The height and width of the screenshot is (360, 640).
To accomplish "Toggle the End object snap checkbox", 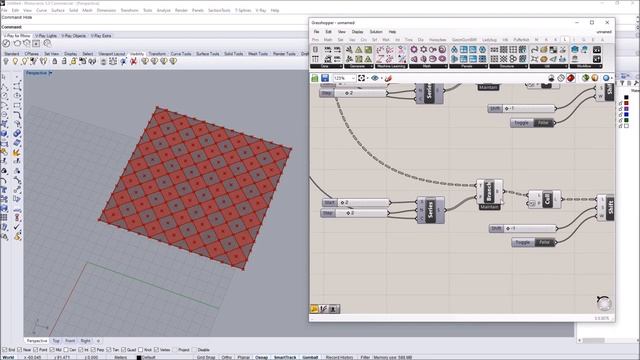I will tap(5, 350).
